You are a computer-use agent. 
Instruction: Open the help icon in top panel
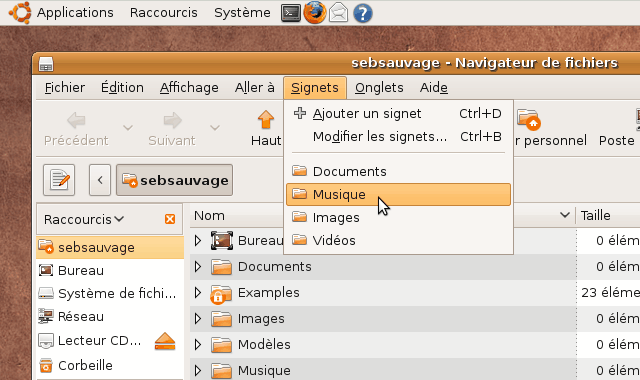click(362, 13)
